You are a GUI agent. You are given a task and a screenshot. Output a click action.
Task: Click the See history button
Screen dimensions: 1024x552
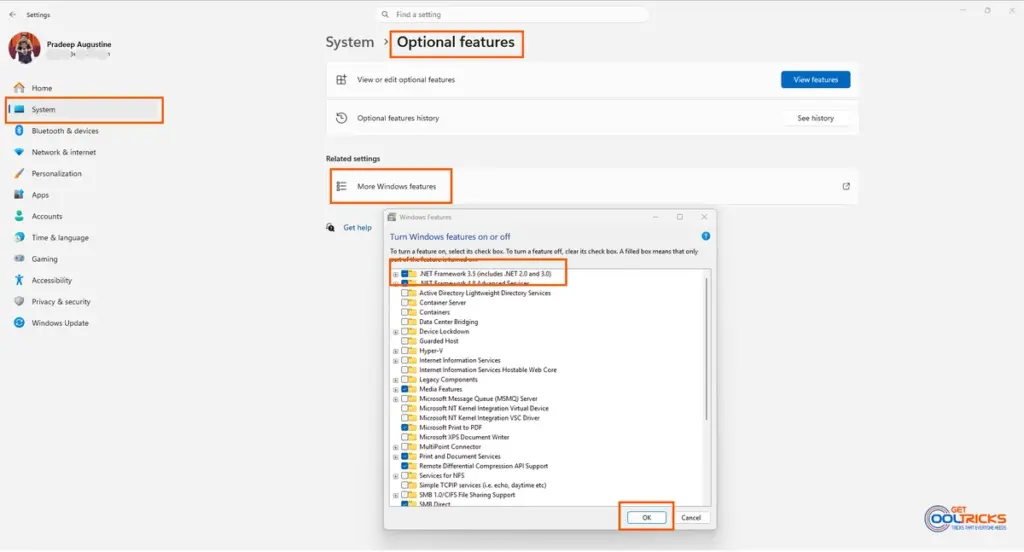click(815, 118)
